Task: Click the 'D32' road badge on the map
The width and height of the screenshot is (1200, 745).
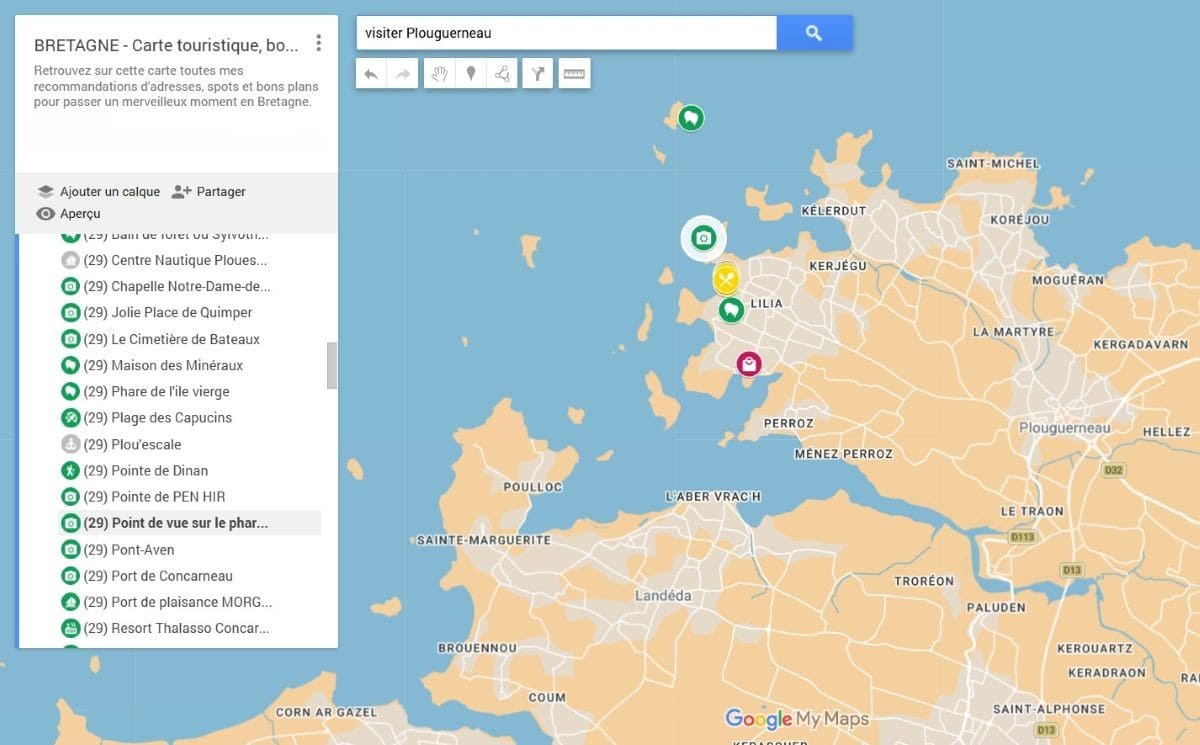Action: (x=1114, y=470)
